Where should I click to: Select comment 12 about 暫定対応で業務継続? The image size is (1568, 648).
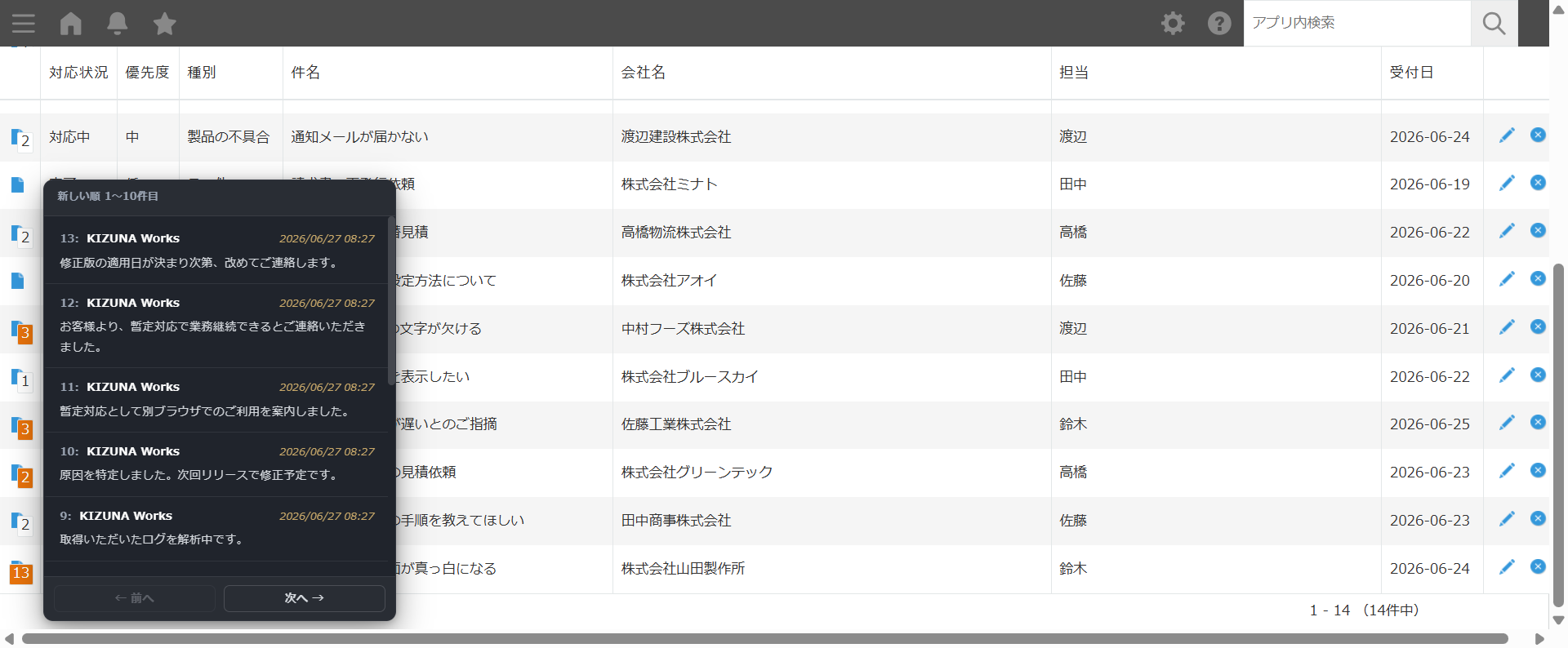point(216,325)
